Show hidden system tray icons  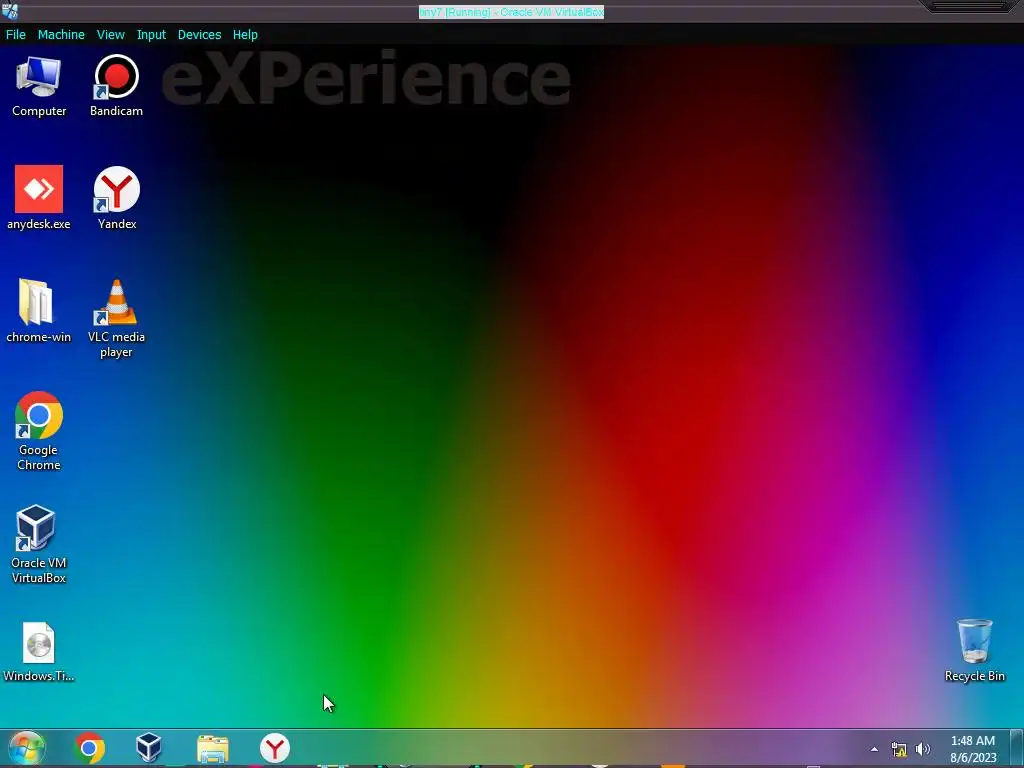pyautogui.click(x=874, y=749)
